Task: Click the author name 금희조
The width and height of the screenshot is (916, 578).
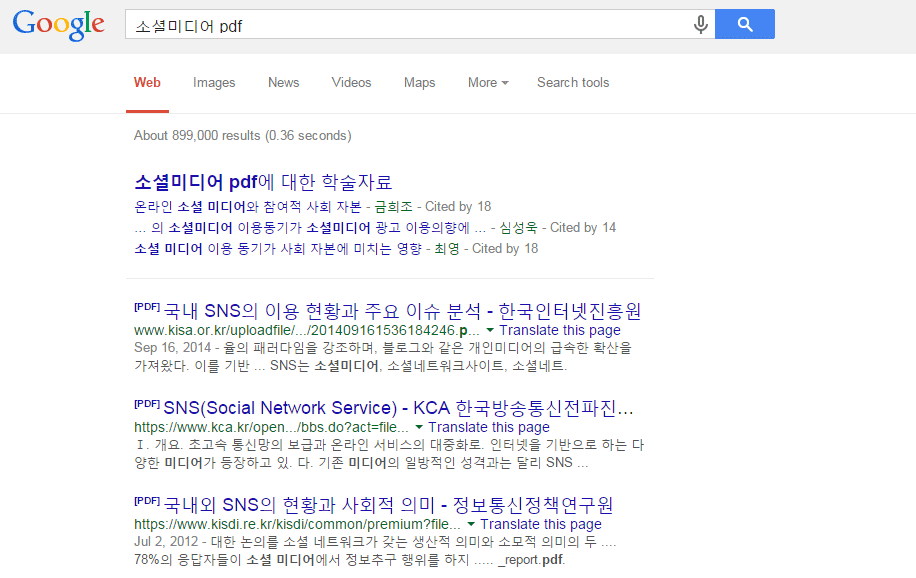Action: pyautogui.click(x=394, y=207)
